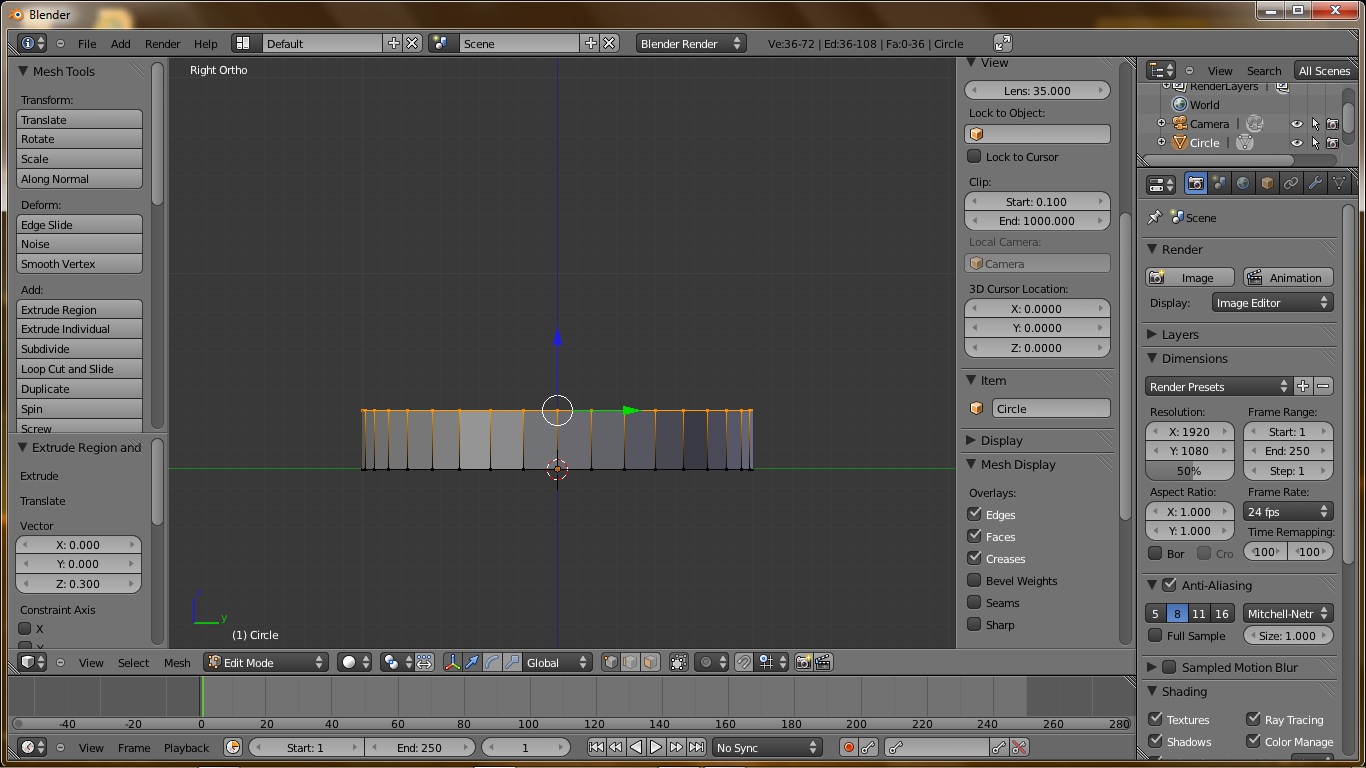The image size is (1366, 768).
Task: Delete the Default screen layout with X
Action: pyautogui.click(x=412, y=43)
